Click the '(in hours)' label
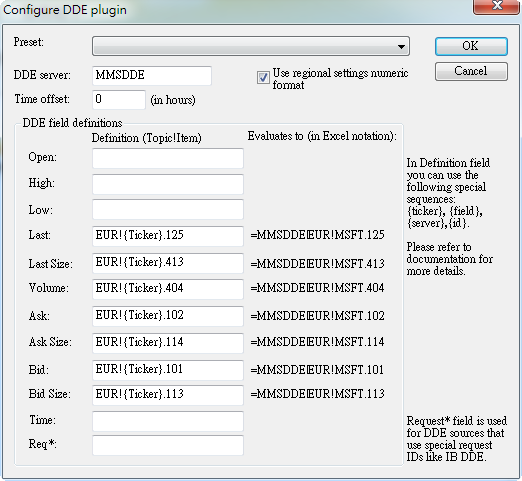 pyautogui.click(x=173, y=100)
